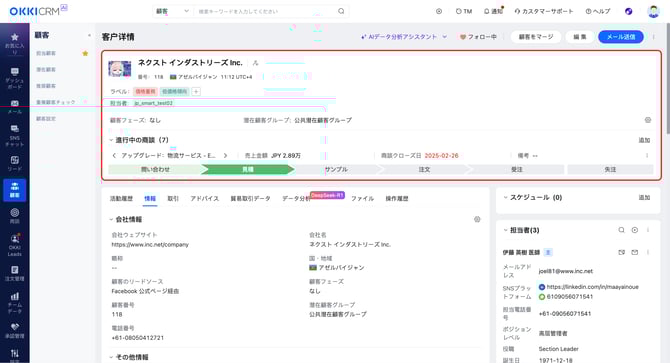Open the 顧客 search category dropdown

(173, 11)
